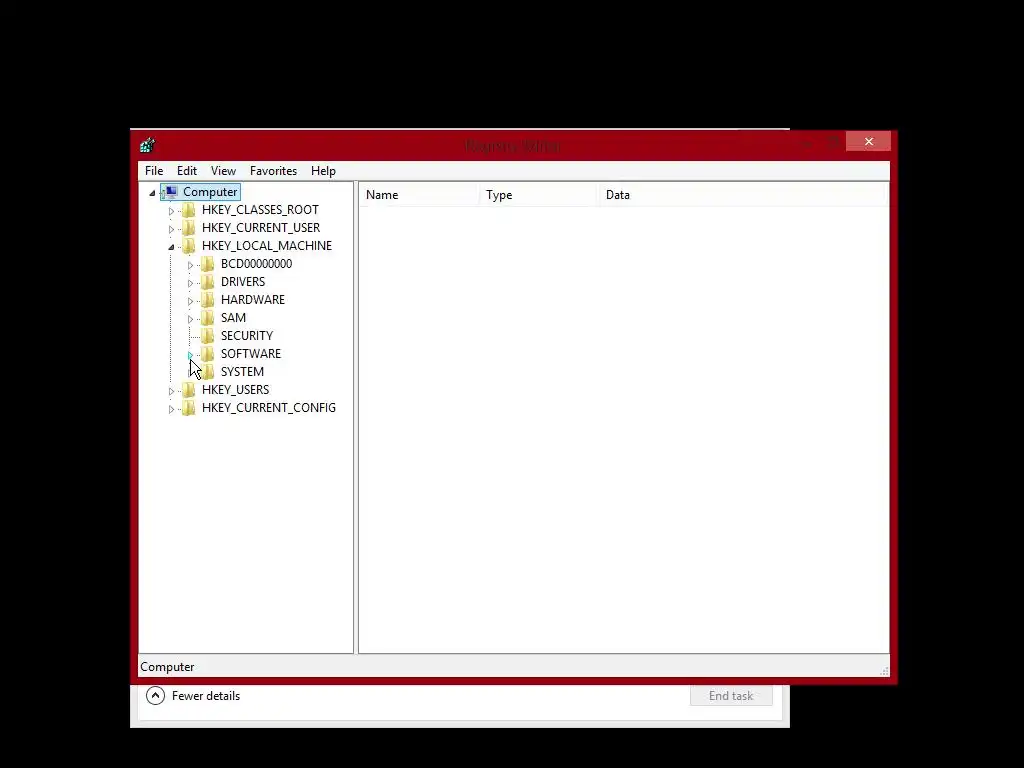Open the File menu
Viewport: 1024px width, 768px height.
(154, 170)
